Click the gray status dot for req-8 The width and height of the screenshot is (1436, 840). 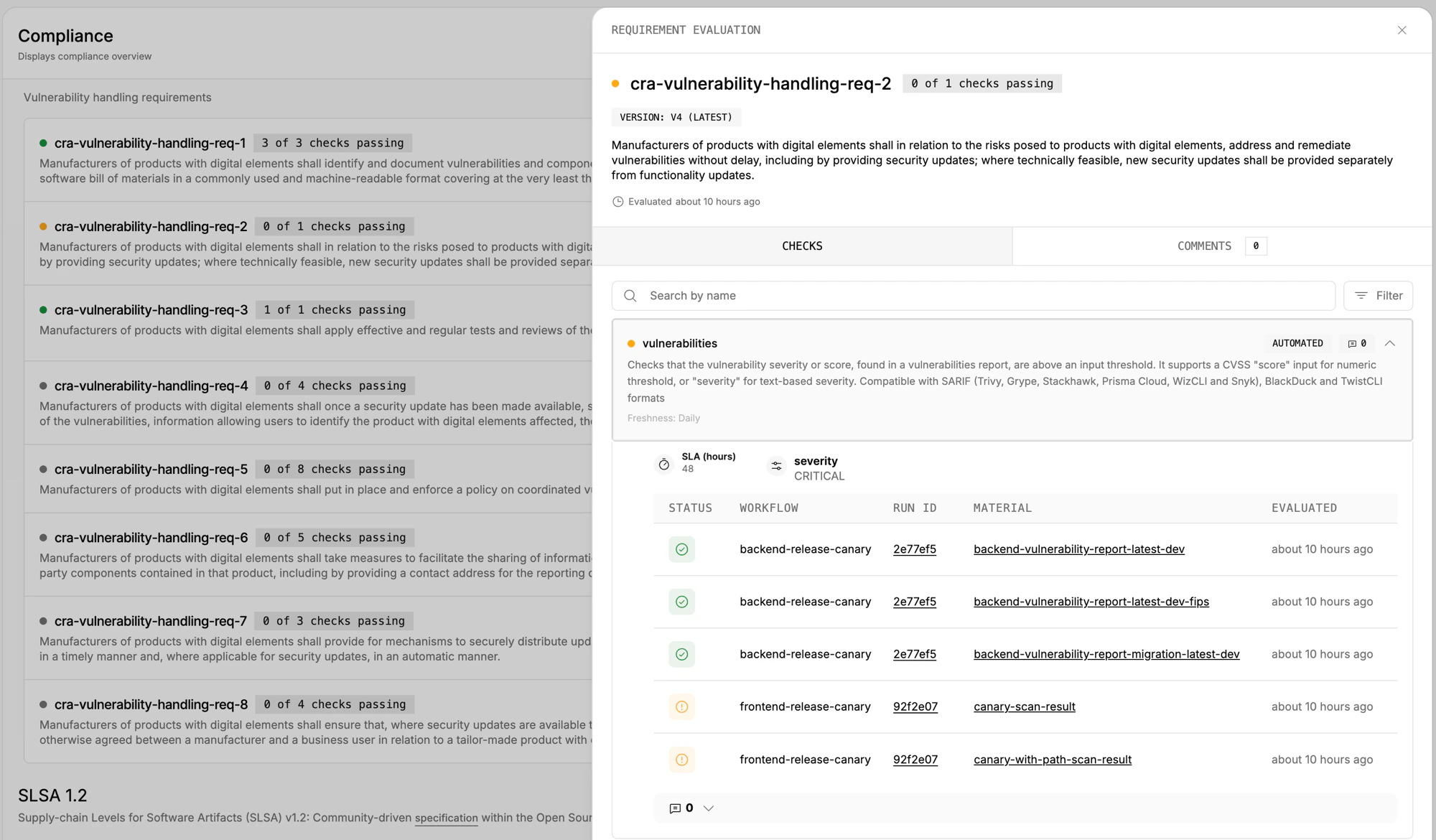pos(43,705)
